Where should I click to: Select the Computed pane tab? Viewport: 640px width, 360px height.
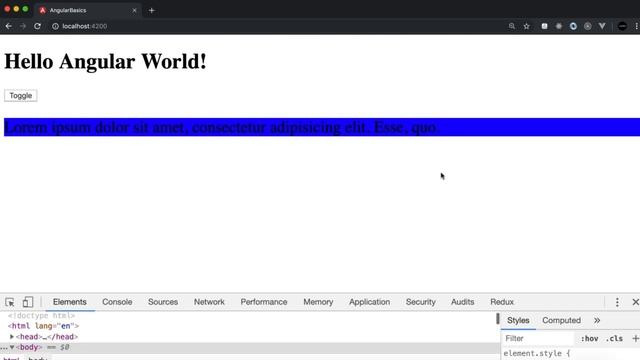click(561, 320)
